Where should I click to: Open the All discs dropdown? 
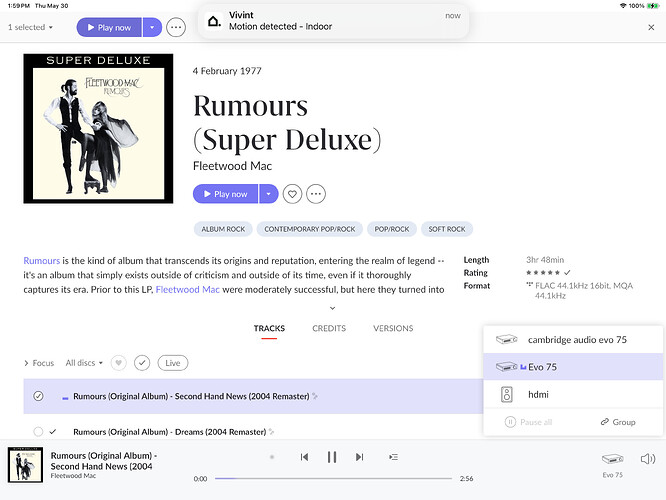point(84,363)
